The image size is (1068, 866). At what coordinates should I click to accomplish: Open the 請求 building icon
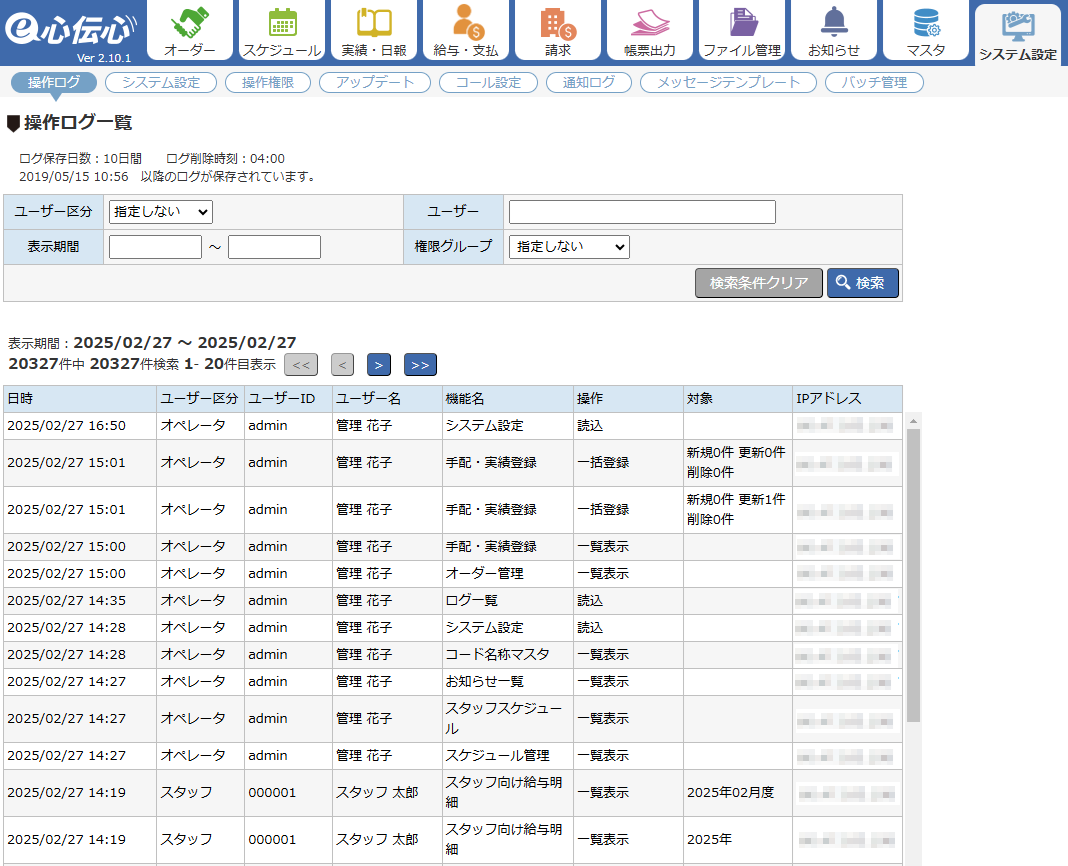click(x=558, y=31)
